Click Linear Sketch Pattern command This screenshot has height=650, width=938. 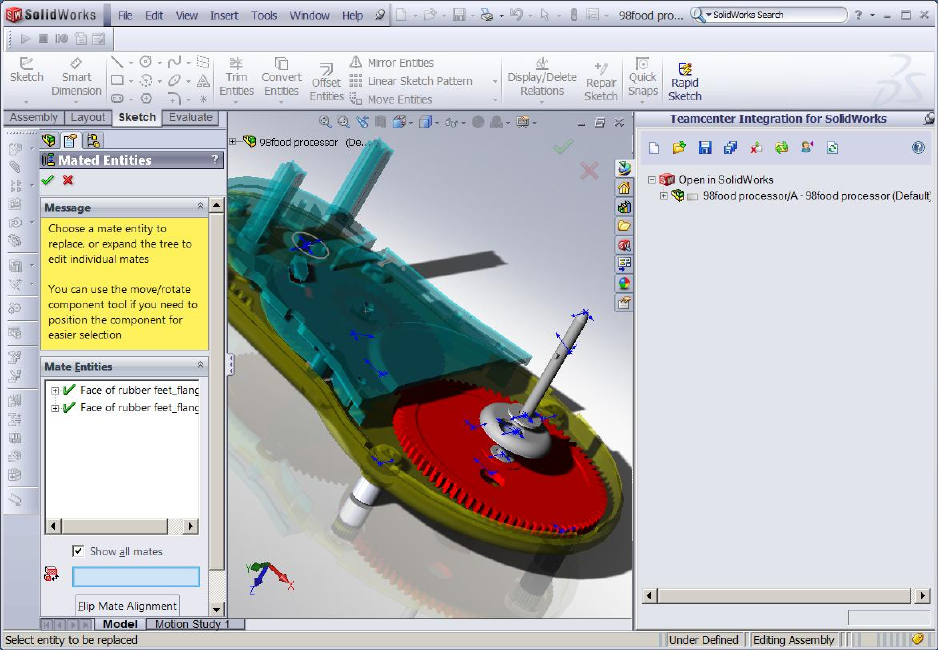[411, 81]
